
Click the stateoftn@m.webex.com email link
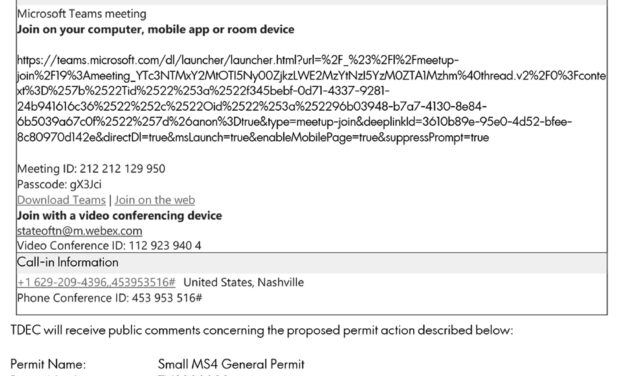80,231
